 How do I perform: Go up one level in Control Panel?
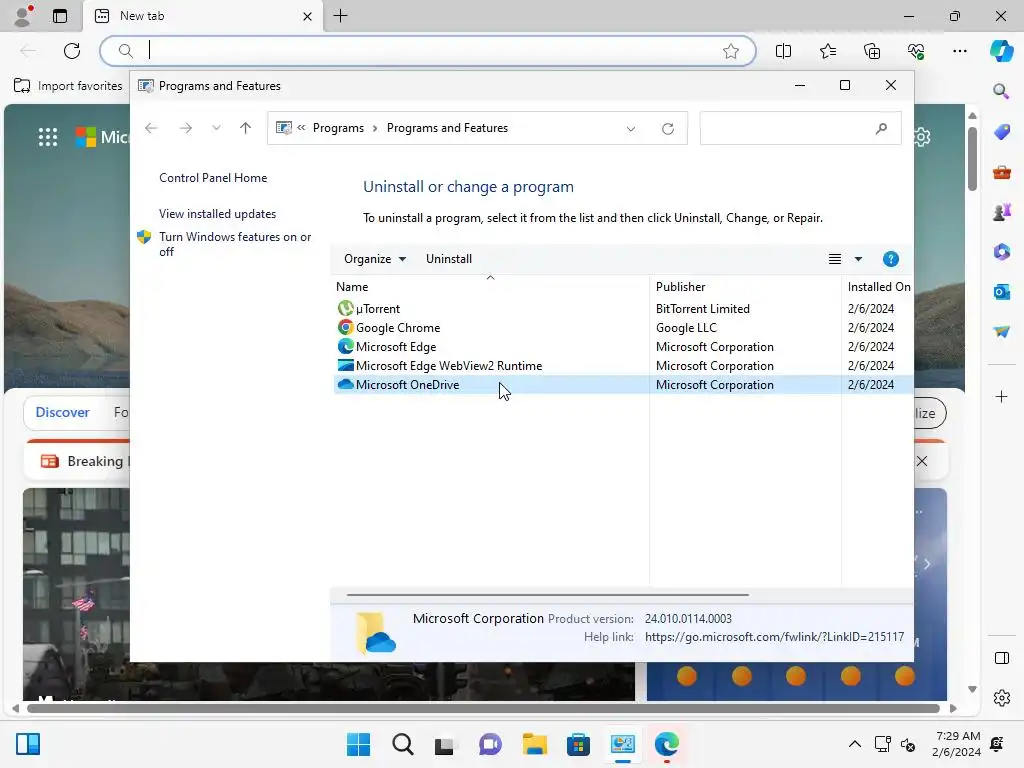click(245, 128)
